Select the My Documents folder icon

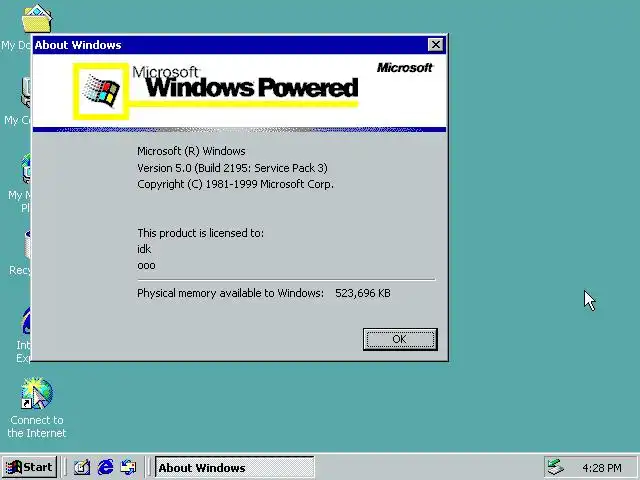click(36, 20)
